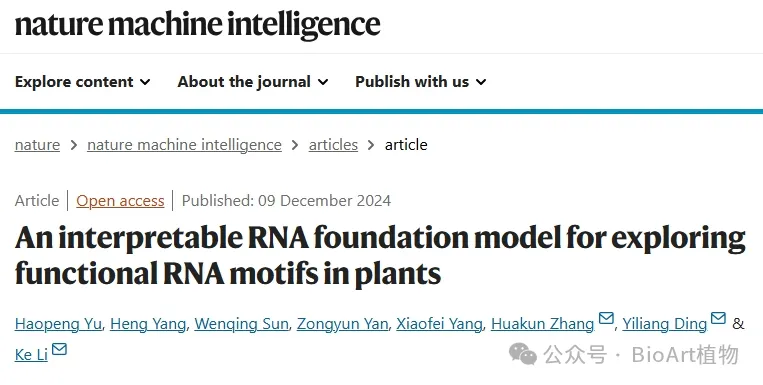Image resolution: width=763 pixels, height=385 pixels.
Task: Navigate to the articles breadcrumb
Action: (x=333, y=145)
